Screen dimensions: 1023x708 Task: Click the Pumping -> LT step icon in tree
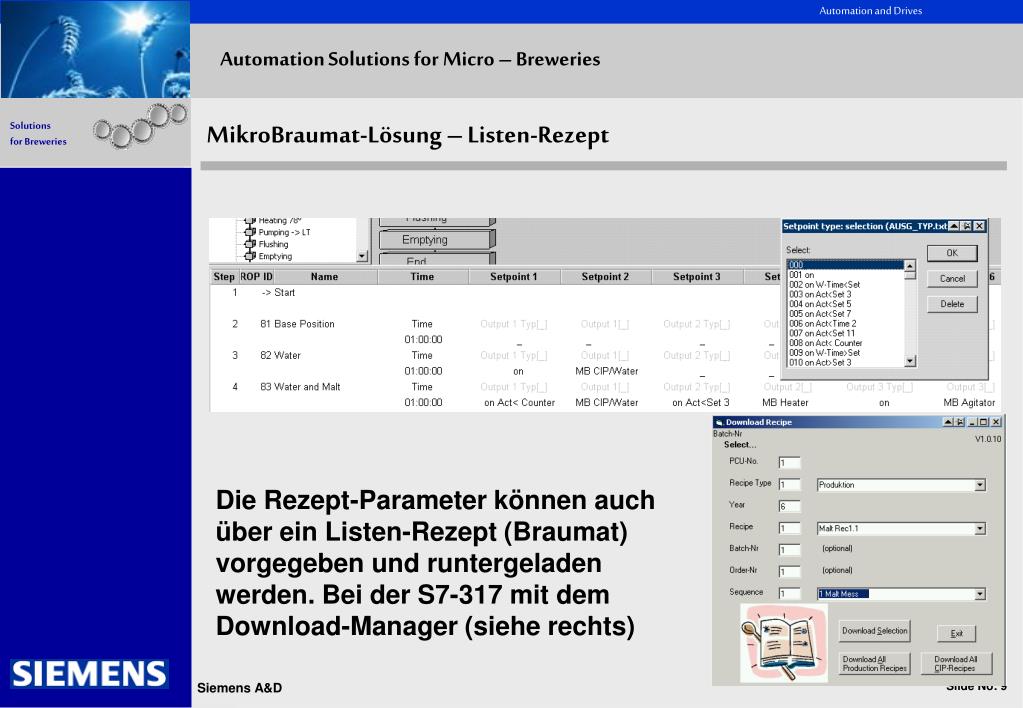(x=249, y=232)
